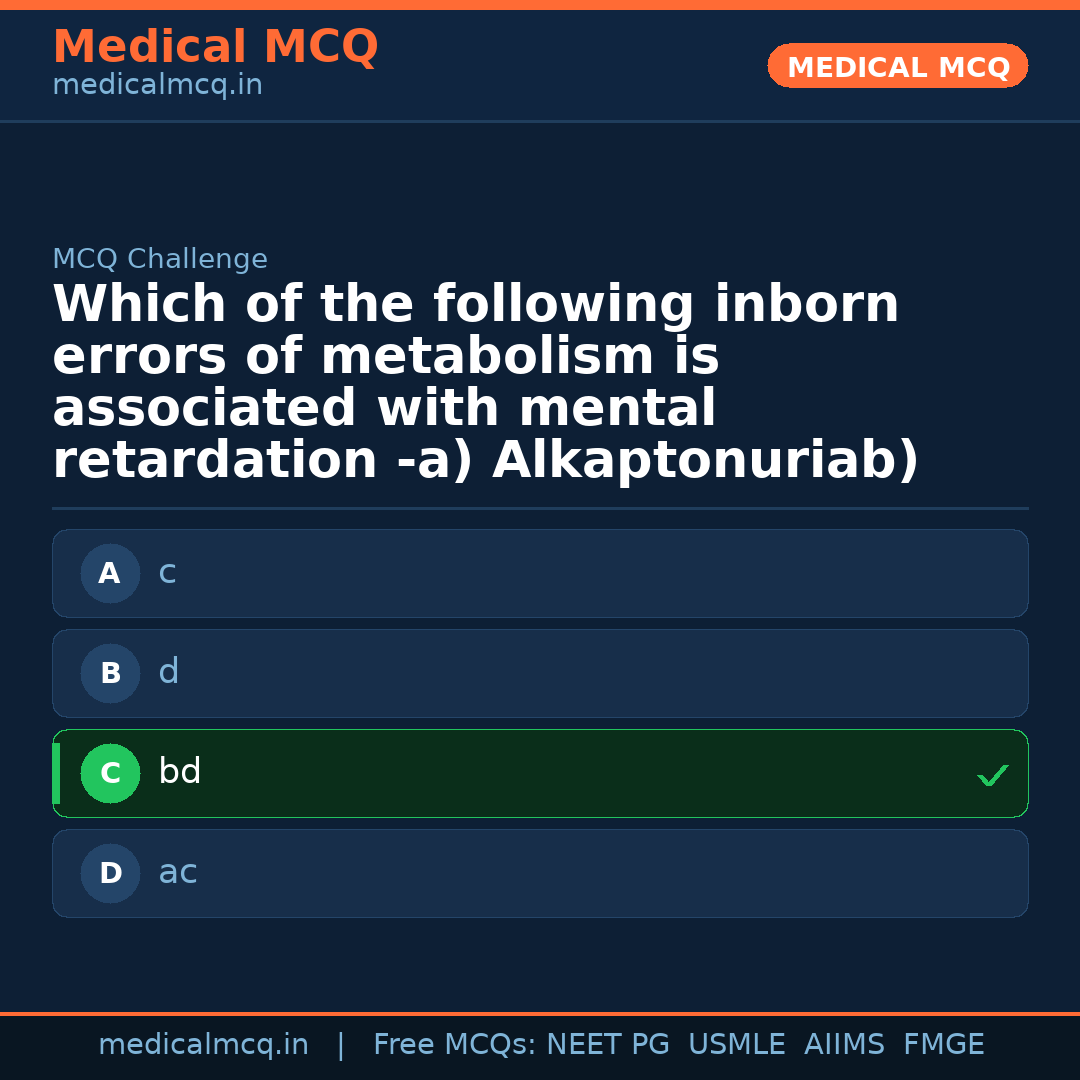The image size is (1080, 1080).
Task: Choose answer option 'd'
Action: [540, 673]
